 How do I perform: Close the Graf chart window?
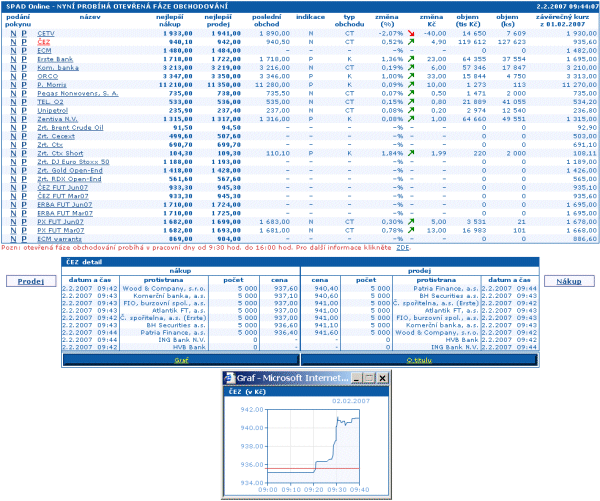click(x=381, y=379)
